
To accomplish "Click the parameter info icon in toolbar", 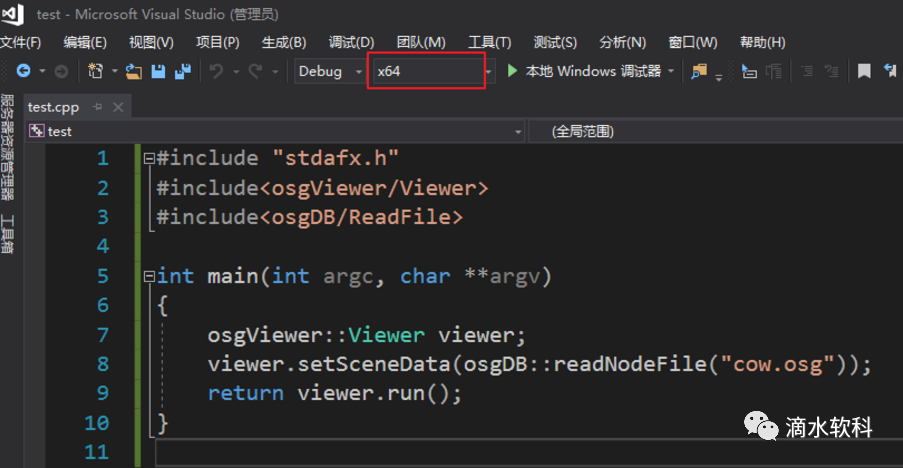I will pos(773,71).
